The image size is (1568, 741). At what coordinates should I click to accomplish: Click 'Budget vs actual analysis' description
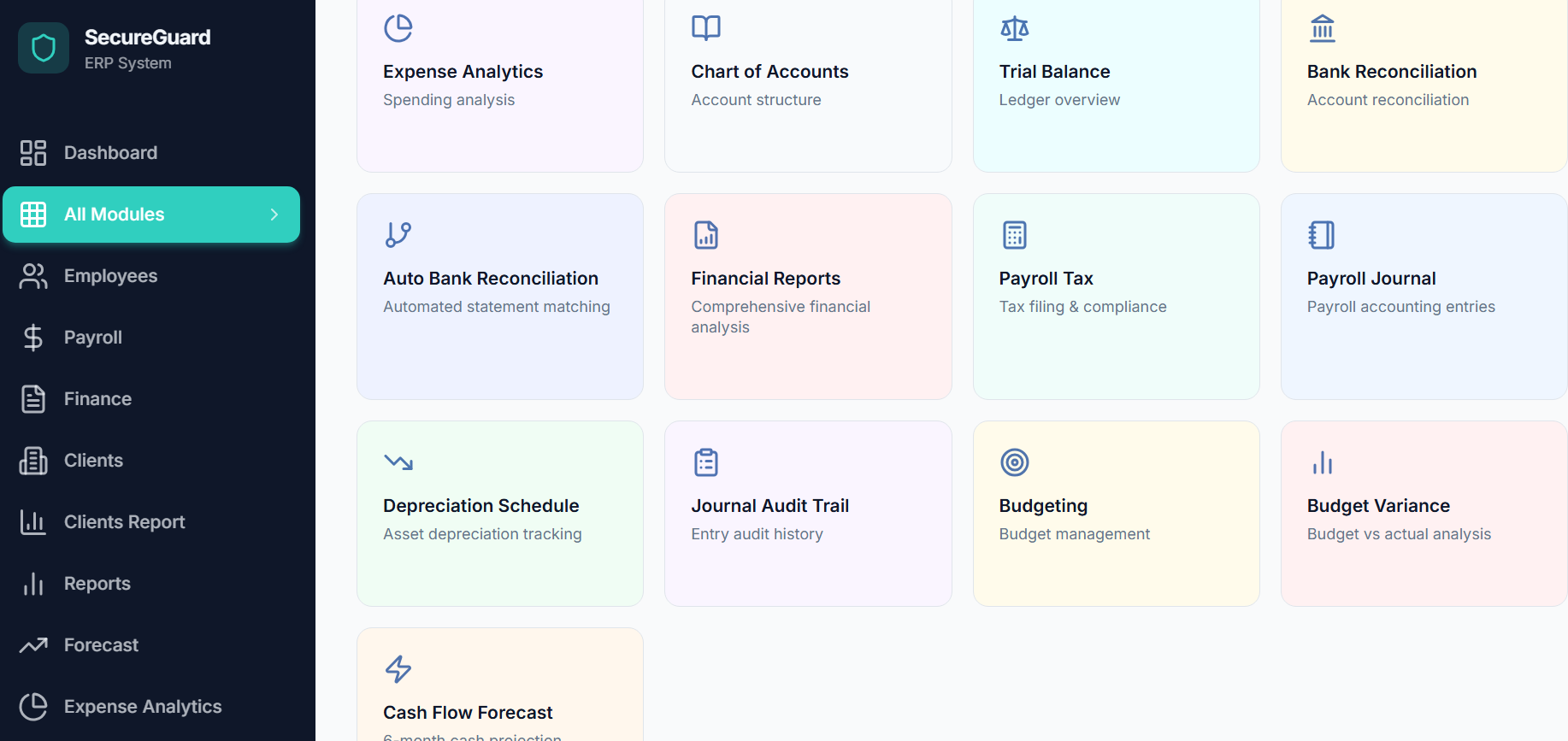[x=1399, y=534]
